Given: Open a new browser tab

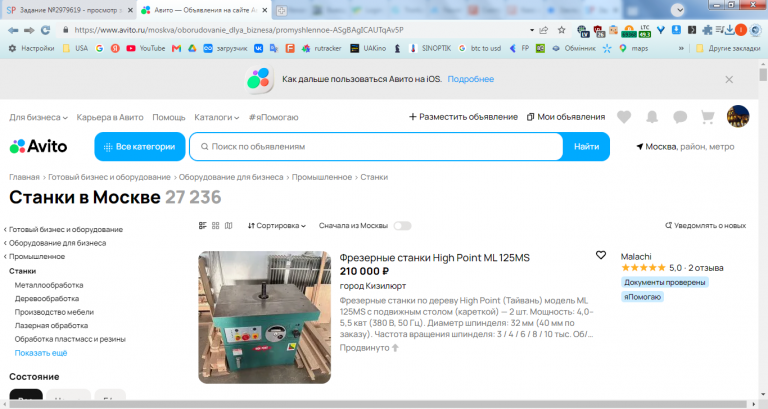Looking at the screenshot, I should (281, 10).
